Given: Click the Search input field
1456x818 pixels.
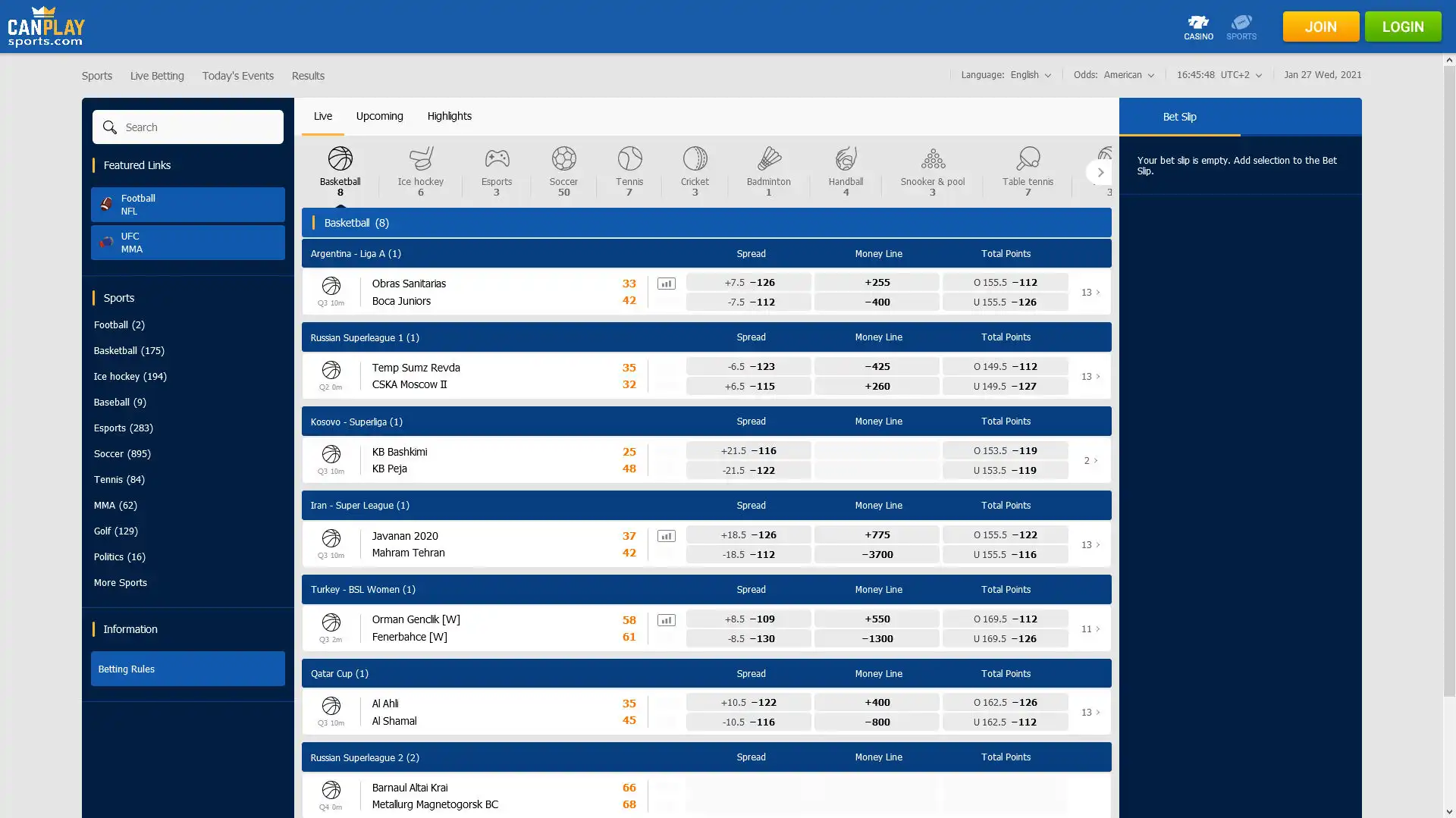Looking at the screenshot, I should (x=188, y=127).
